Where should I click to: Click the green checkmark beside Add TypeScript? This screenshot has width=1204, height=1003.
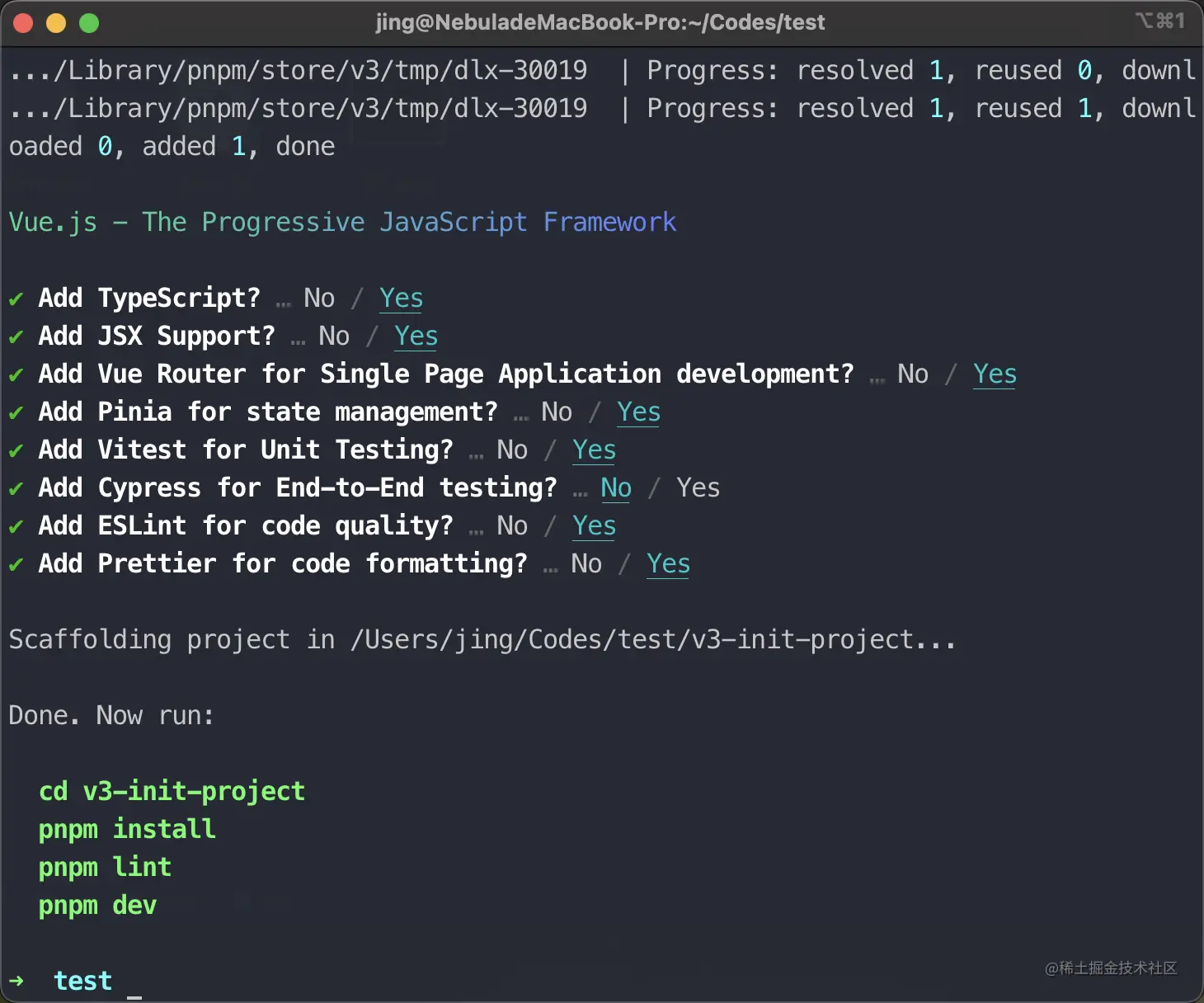(x=16, y=299)
